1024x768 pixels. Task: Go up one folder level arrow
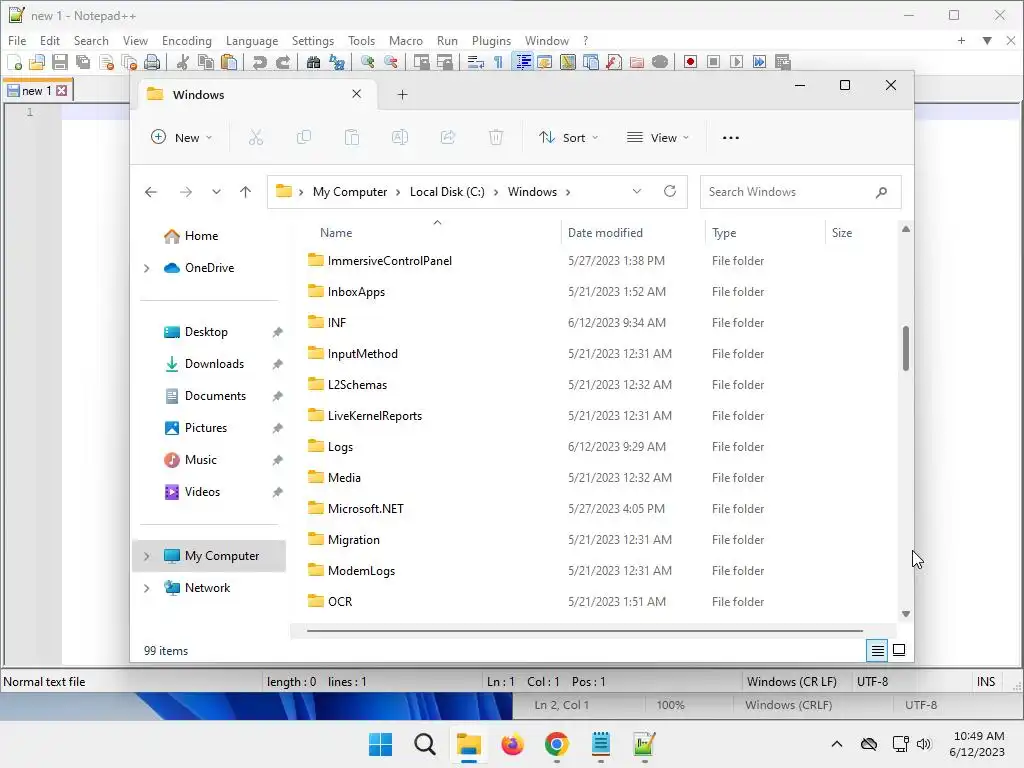(246, 192)
